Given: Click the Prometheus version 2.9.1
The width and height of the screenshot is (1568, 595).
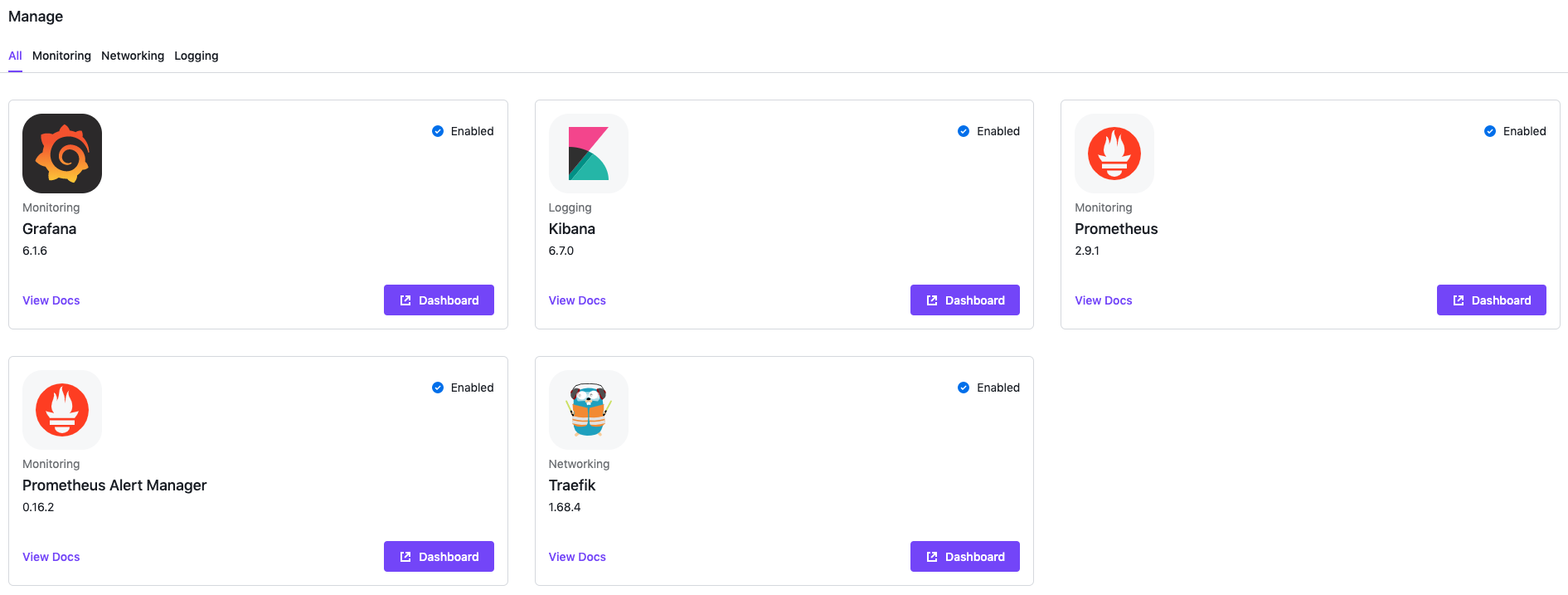Looking at the screenshot, I should click(1087, 251).
